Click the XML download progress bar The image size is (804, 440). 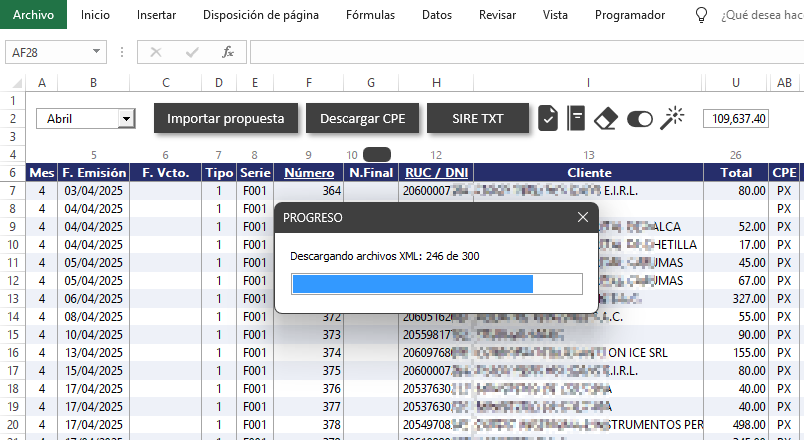tap(437, 284)
